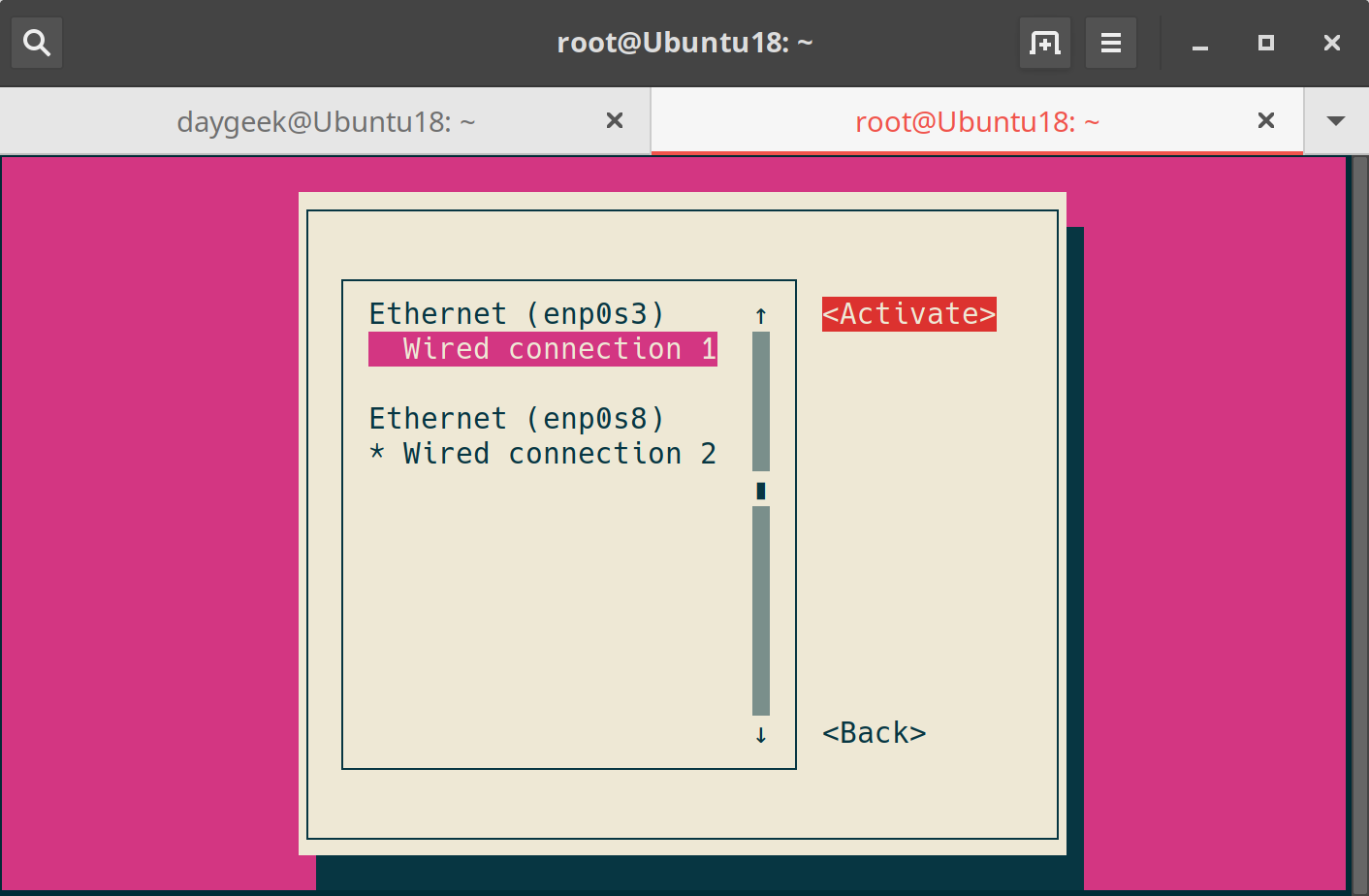Switch to the daygeek@Ubuntu18 tab
This screenshot has width=1369, height=896.
326,120
